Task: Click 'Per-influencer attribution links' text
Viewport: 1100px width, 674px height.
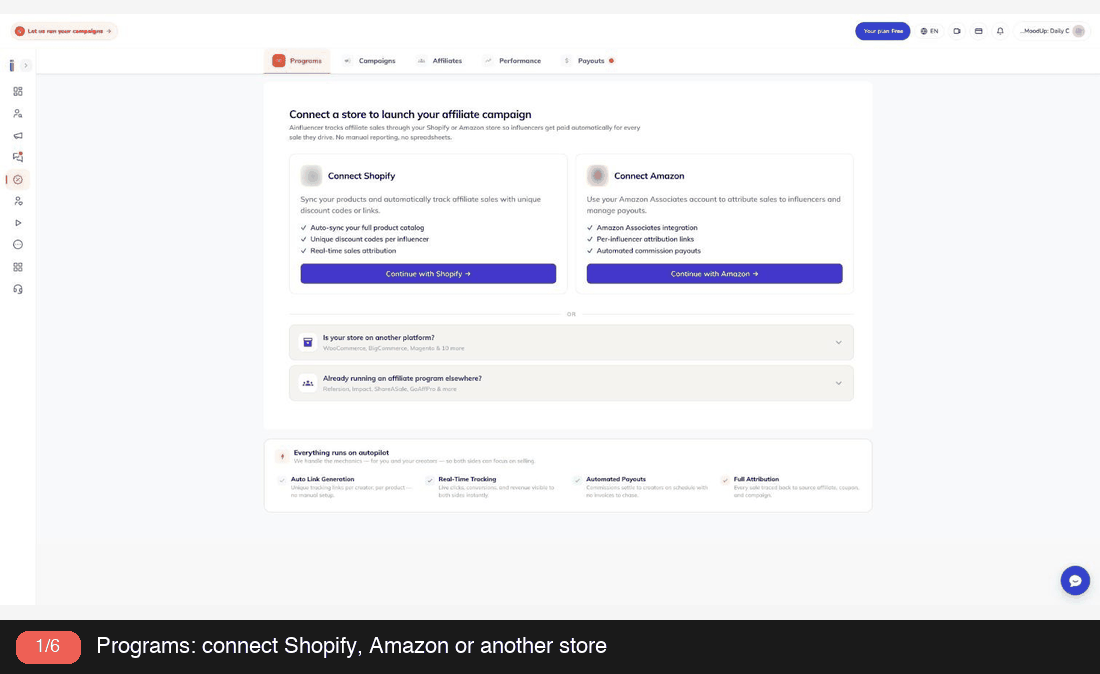Action: point(645,239)
